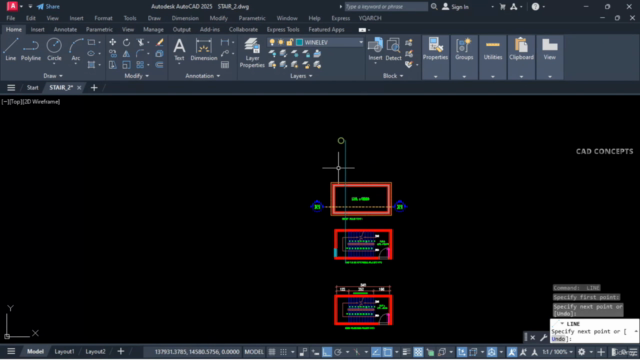Viewport: 640px width, 360px height.
Task: Click the Detect block icon
Action: (x=393, y=49)
